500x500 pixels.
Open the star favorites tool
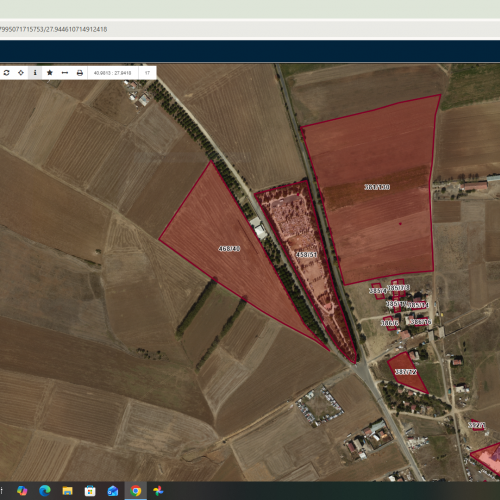pyautogui.click(x=50, y=73)
